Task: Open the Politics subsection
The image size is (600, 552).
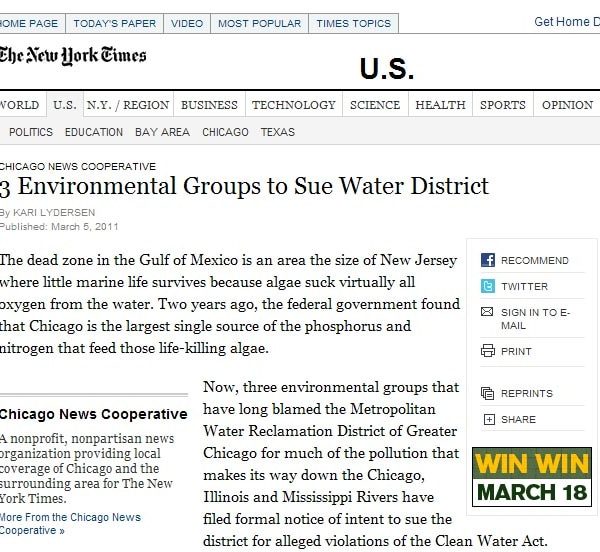Action: tap(31, 132)
